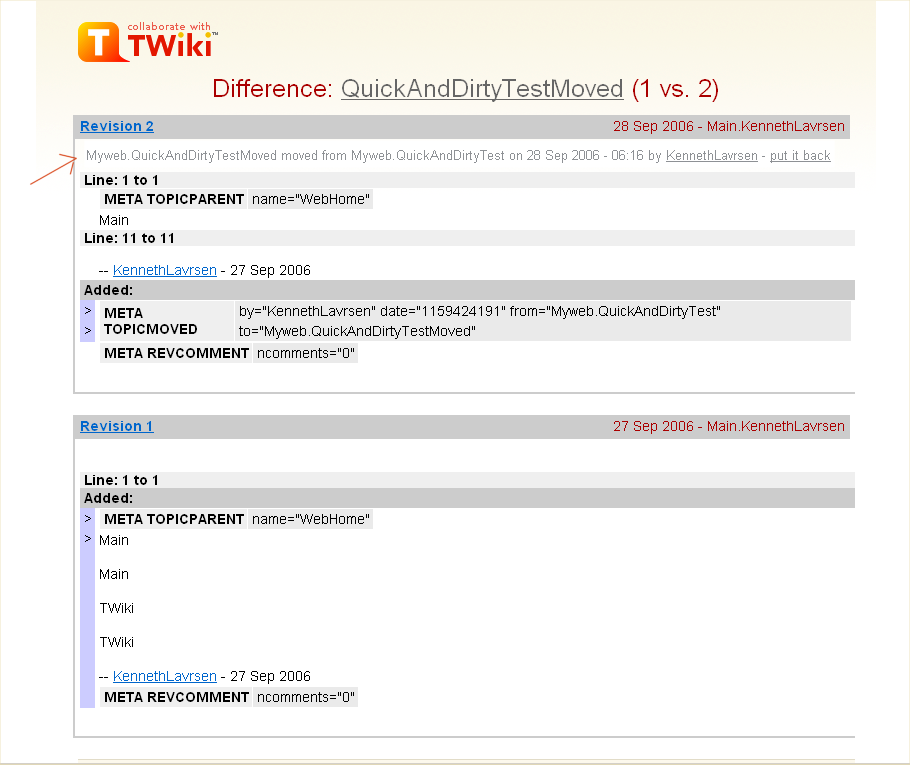910x765 pixels.
Task: Click META REVCOMMENT label in Revision 1
Action: (x=176, y=697)
